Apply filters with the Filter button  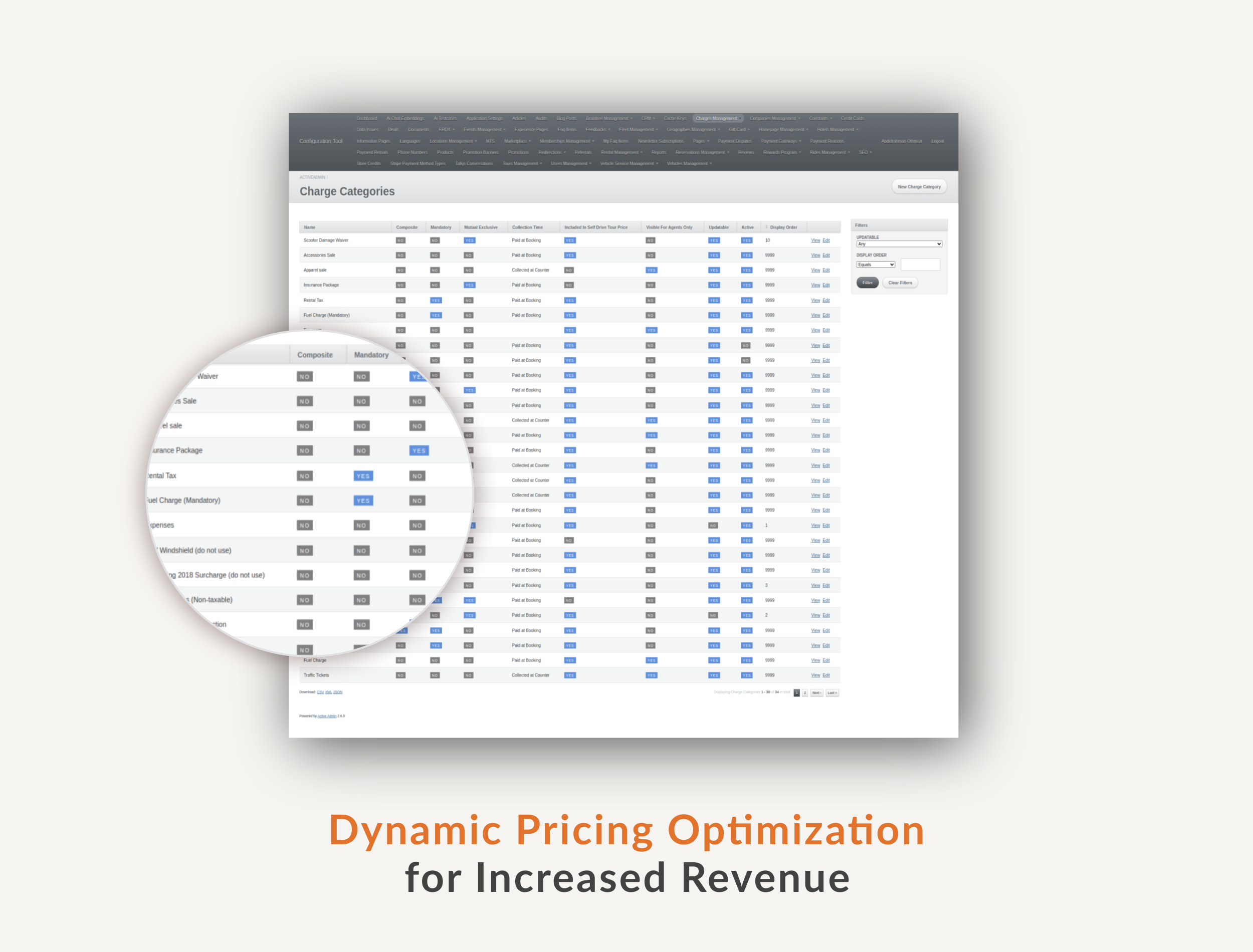pos(867,283)
